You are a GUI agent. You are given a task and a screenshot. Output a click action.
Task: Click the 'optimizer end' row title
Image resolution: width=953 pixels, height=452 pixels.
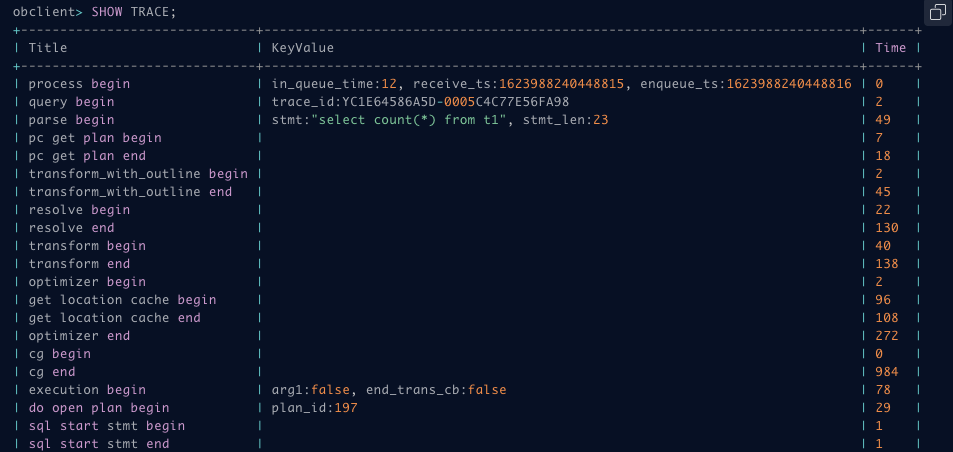[79, 335]
